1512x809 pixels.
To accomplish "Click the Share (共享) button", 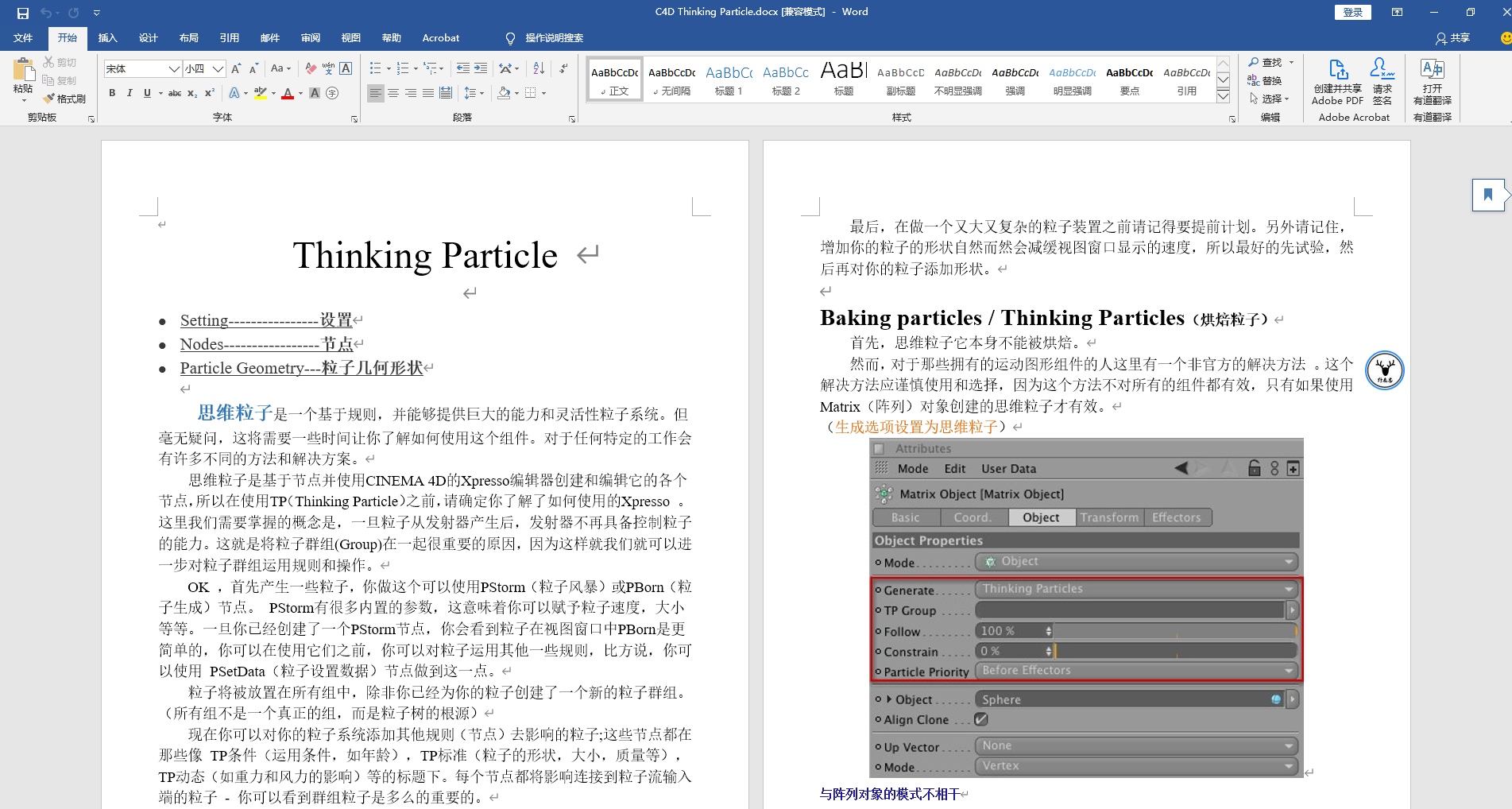I will 1452,37.
